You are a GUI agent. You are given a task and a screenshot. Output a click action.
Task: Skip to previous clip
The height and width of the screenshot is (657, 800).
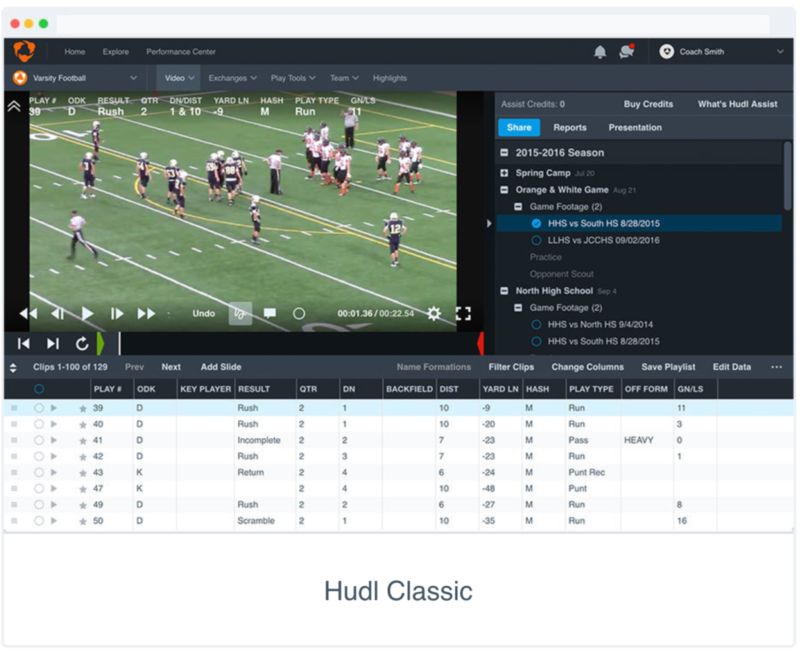tap(23, 344)
